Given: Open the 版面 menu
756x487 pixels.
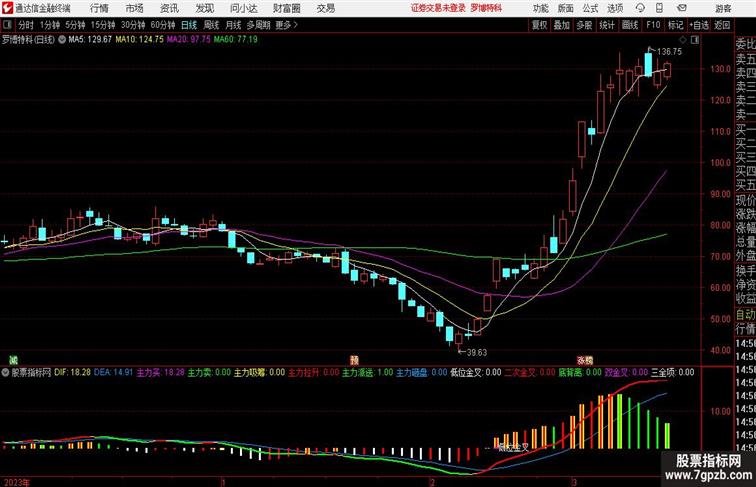Looking at the screenshot, I should (x=565, y=8).
